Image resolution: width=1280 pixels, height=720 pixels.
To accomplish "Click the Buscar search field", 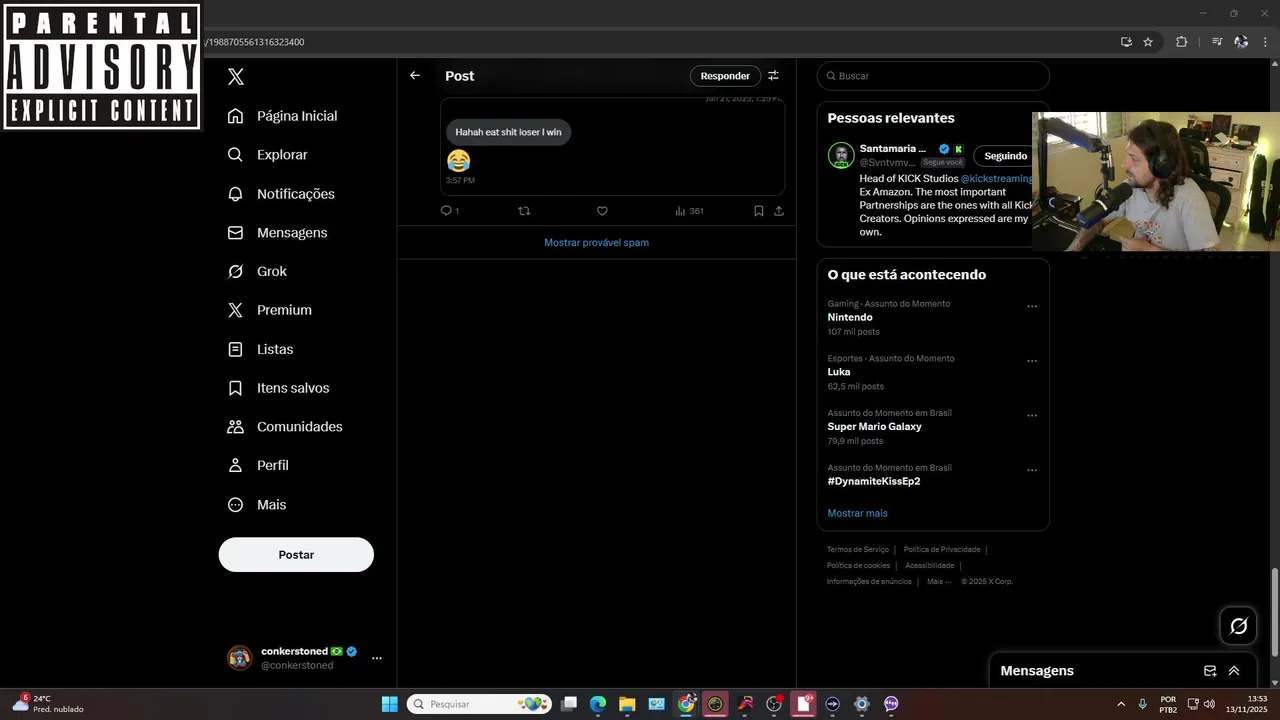I will pyautogui.click(x=933, y=76).
